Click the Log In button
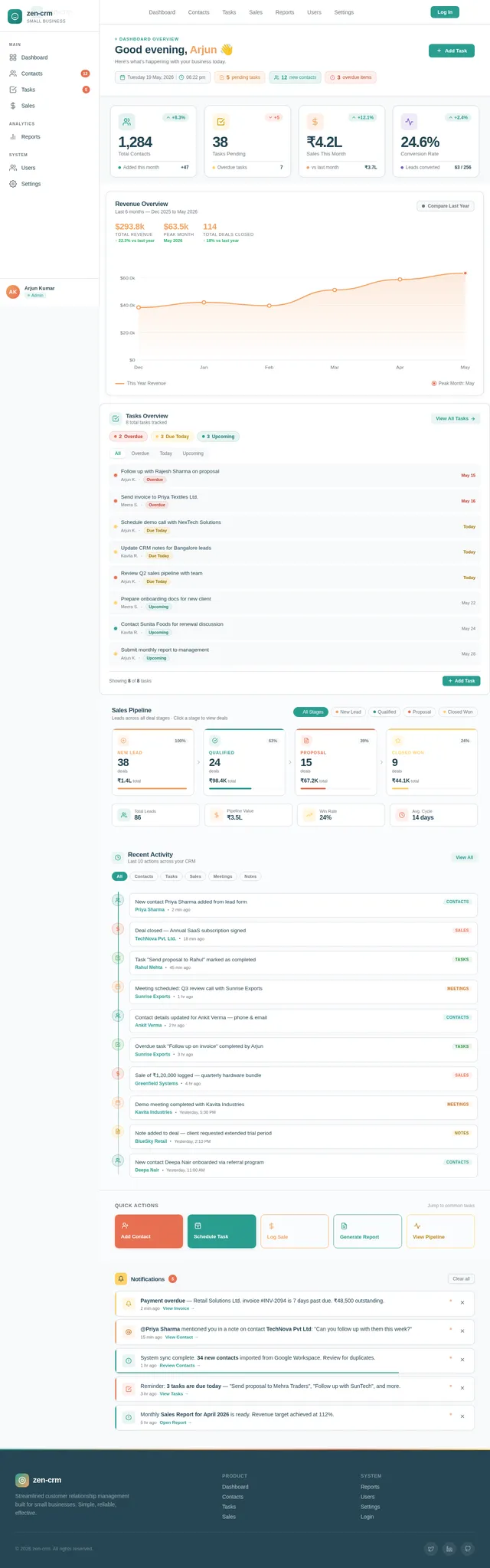This screenshot has width=490, height=1568. [445, 11]
